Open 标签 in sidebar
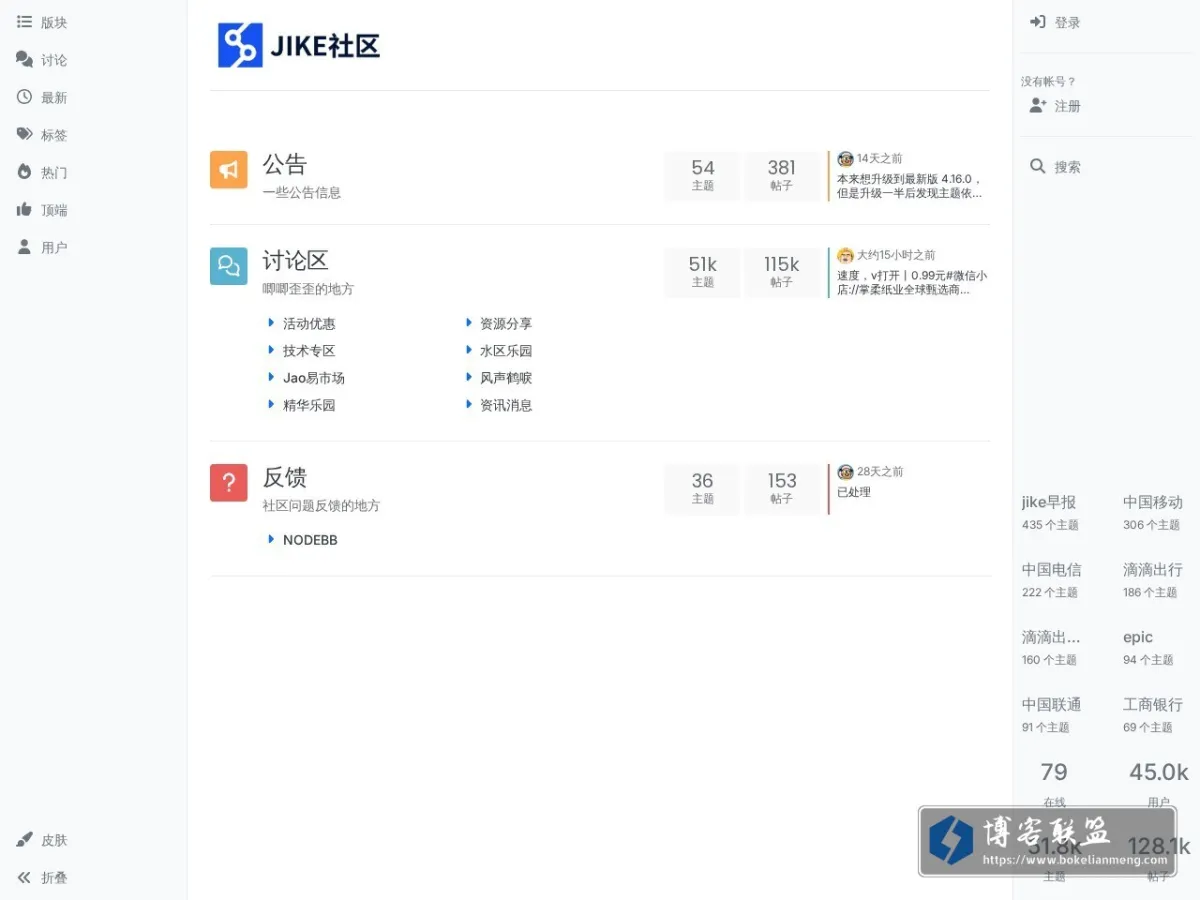Viewport: 1200px width, 900px height. tap(54, 135)
